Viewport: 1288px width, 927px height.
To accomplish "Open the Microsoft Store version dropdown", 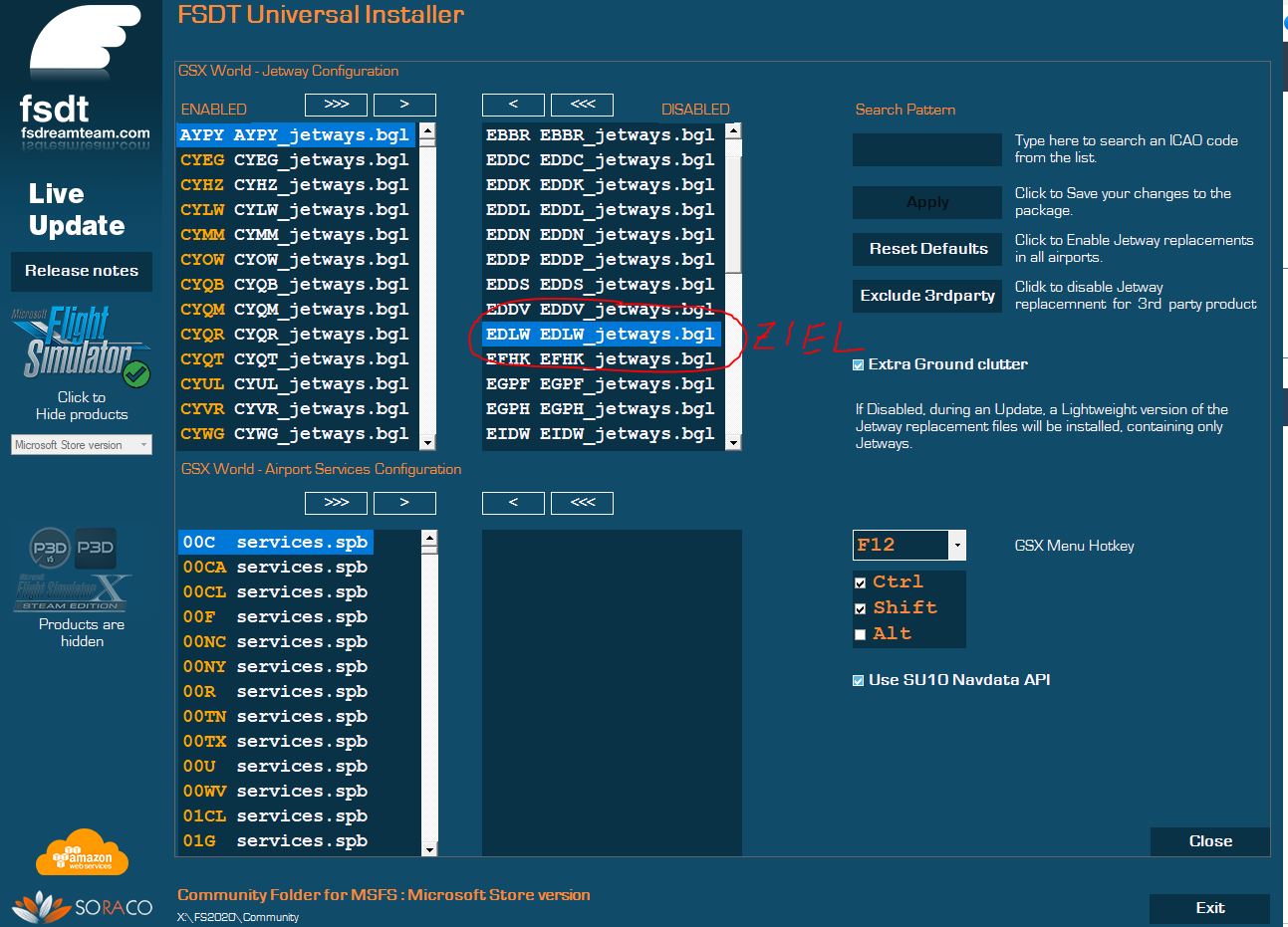I will tap(82, 445).
